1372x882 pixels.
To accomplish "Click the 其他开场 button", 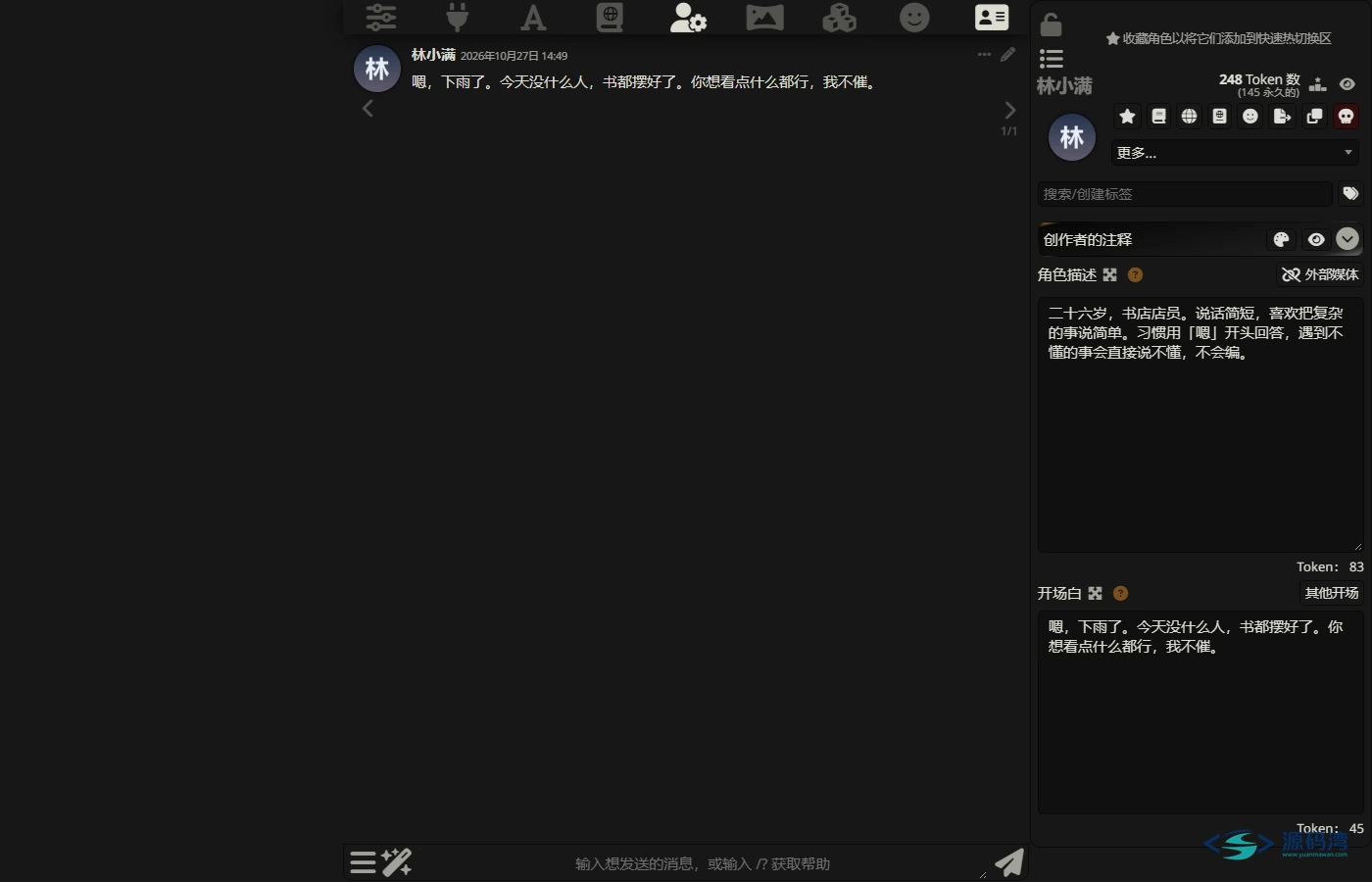I will coord(1331,594).
